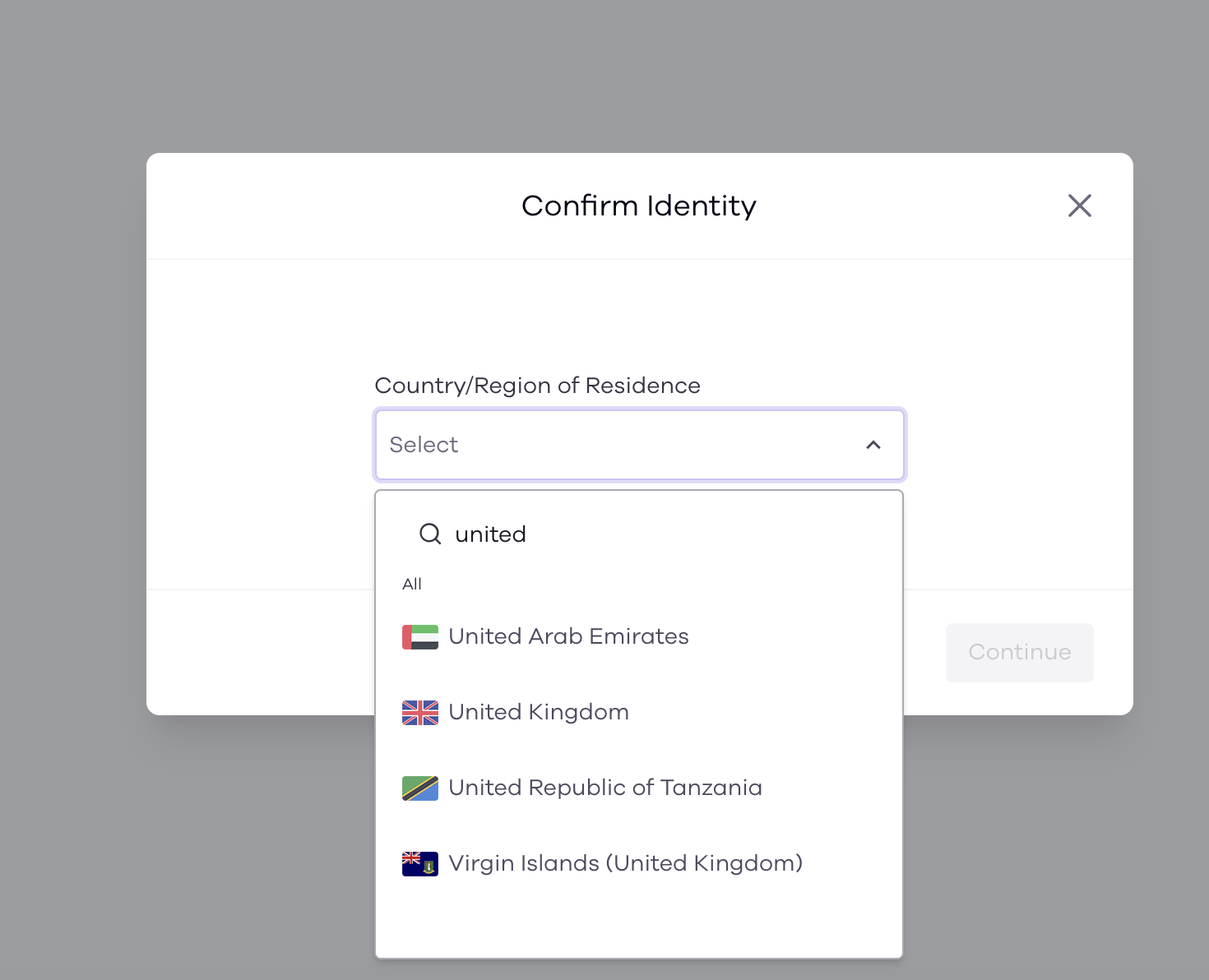1209x980 pixels.
Task: Click the Virgin Islands flag icon
Action: pos(420,863)
